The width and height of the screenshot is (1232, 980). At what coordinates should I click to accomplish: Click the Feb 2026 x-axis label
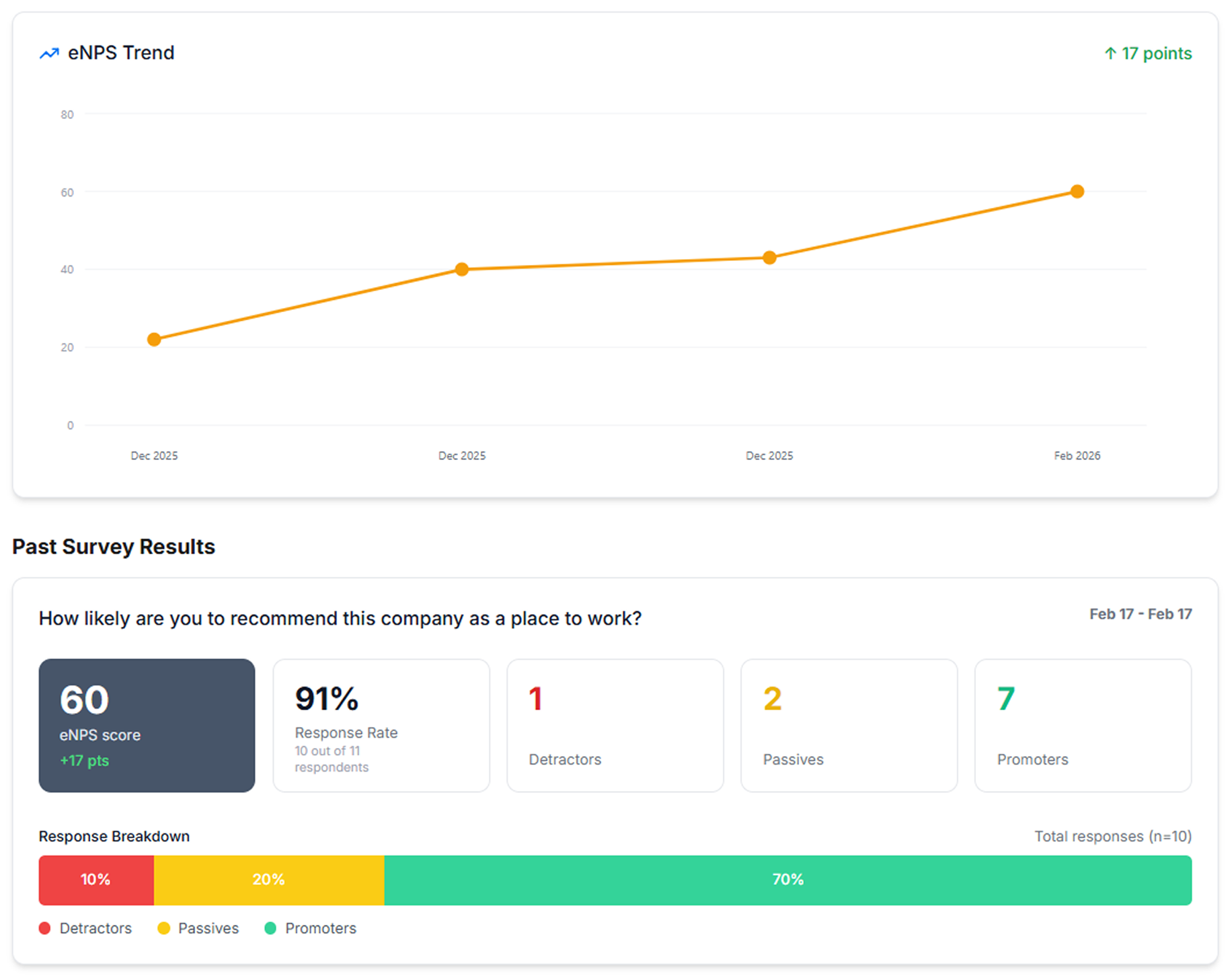tap(1077, 455)
